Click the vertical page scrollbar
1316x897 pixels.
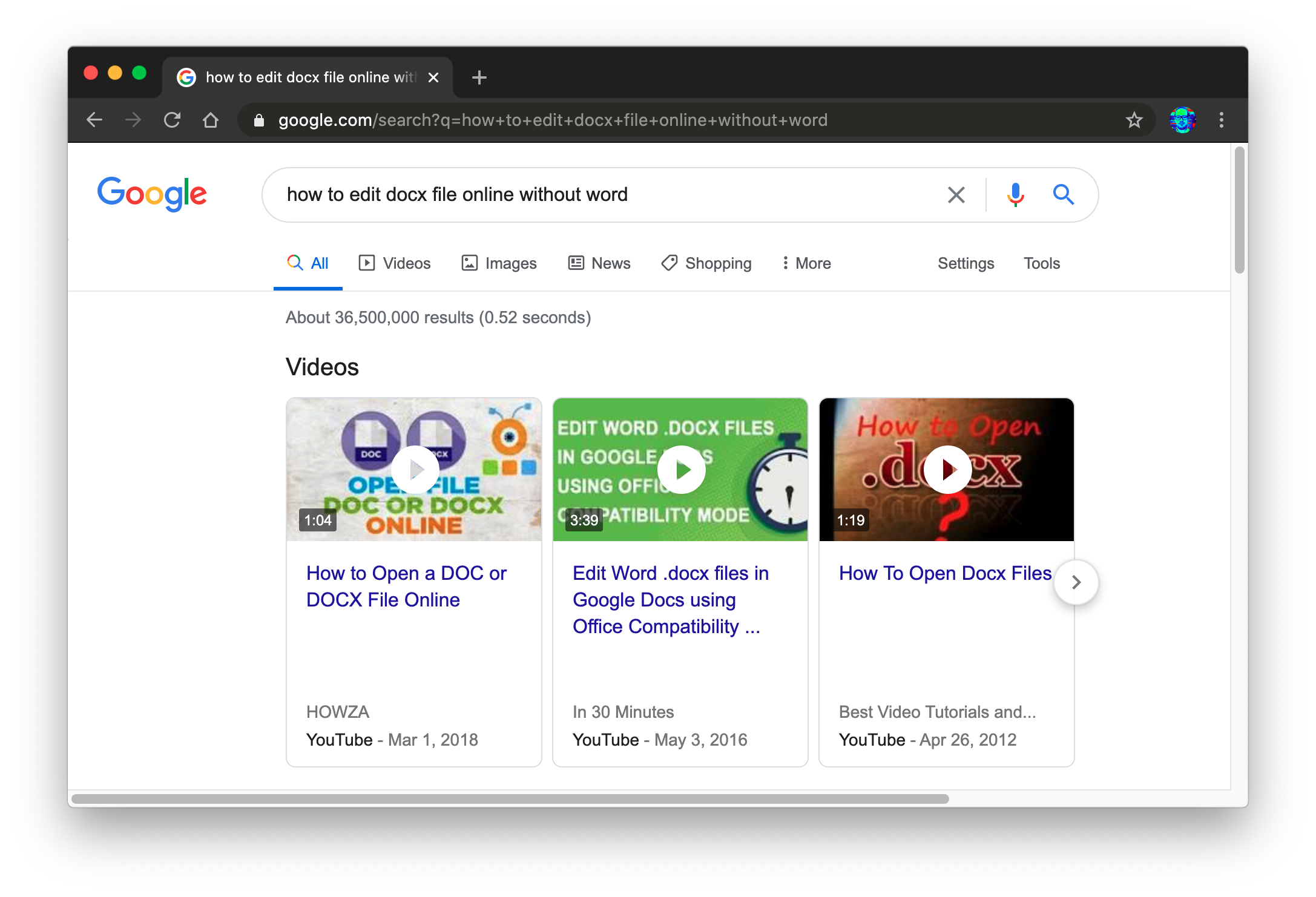tap(1239, 210)
